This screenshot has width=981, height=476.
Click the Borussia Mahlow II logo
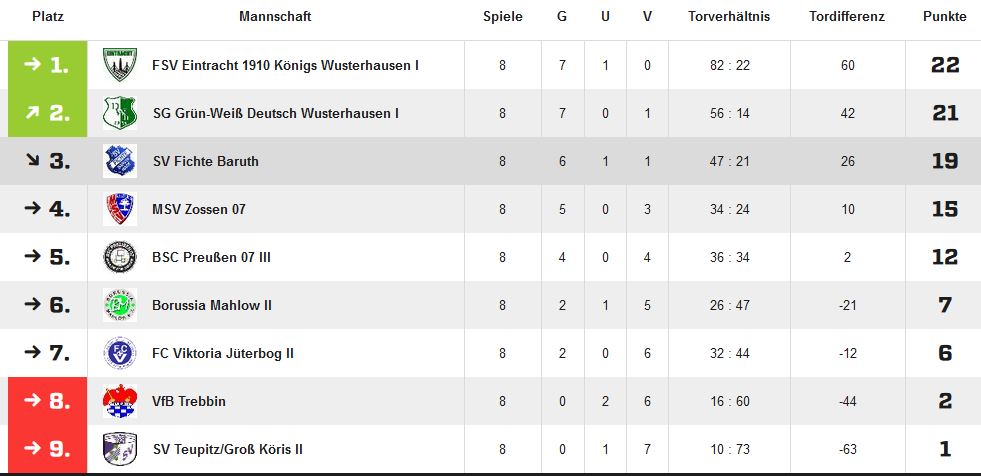(x=120, y=305)
